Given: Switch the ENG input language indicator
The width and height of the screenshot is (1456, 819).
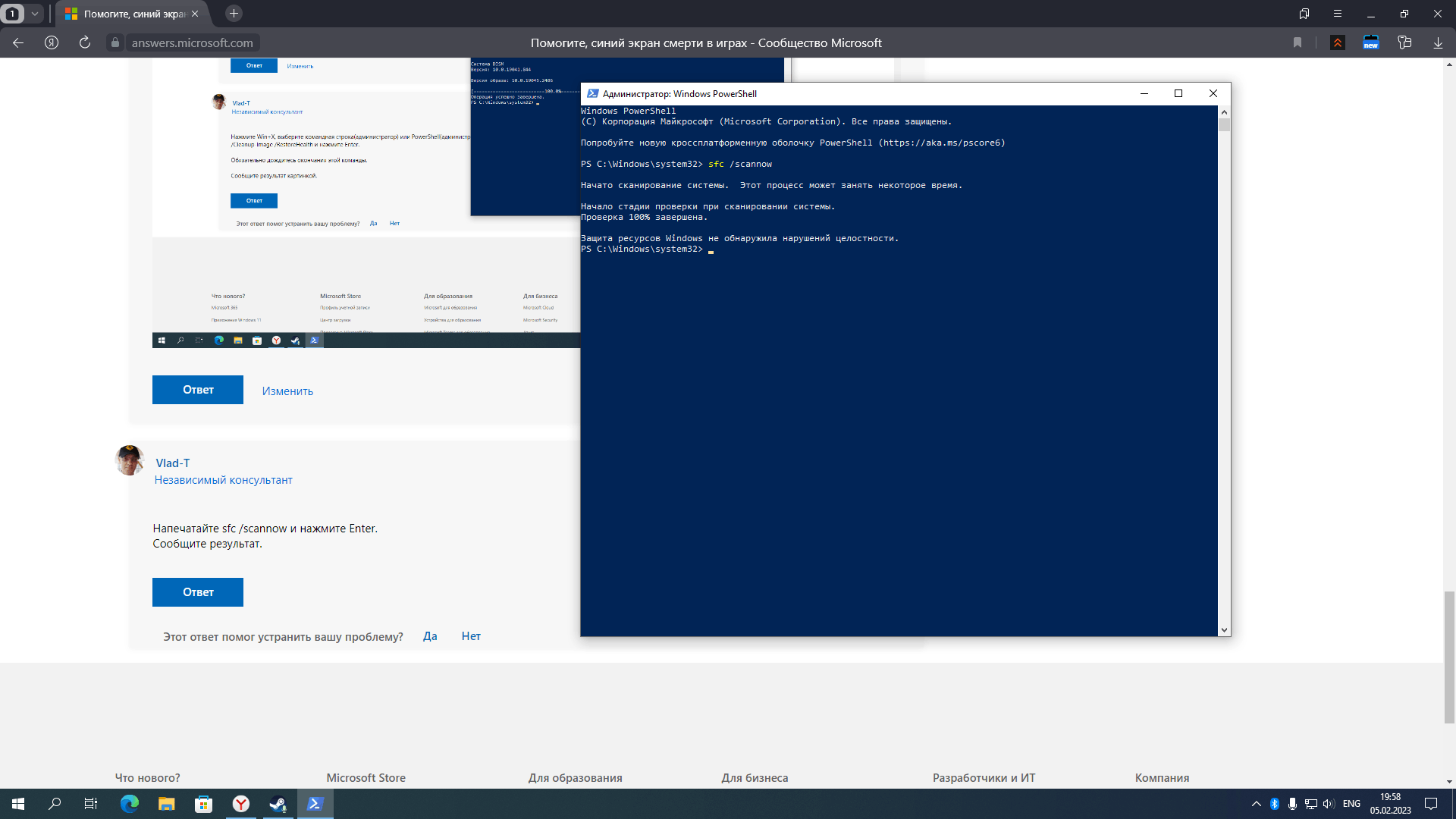Looking at the screenshot, I should coord(1351,804).
